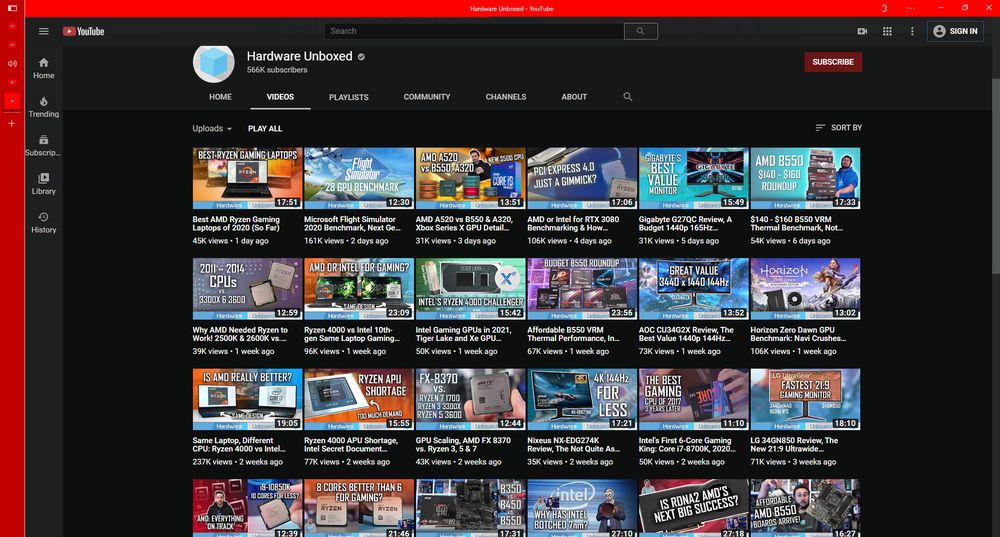Go to Home in the sidebar
This screenshot has height=537, width=1000.
(44, 67)
